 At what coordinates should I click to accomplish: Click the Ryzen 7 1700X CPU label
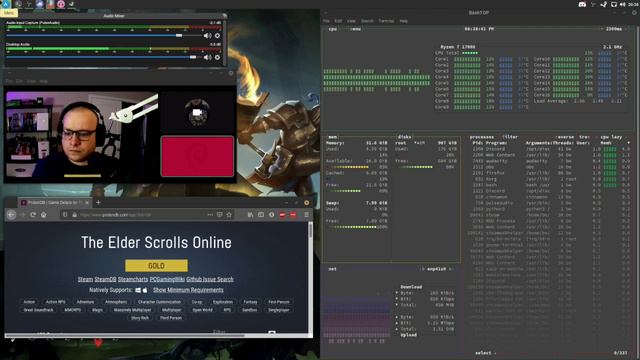click(x=458, y=47)
